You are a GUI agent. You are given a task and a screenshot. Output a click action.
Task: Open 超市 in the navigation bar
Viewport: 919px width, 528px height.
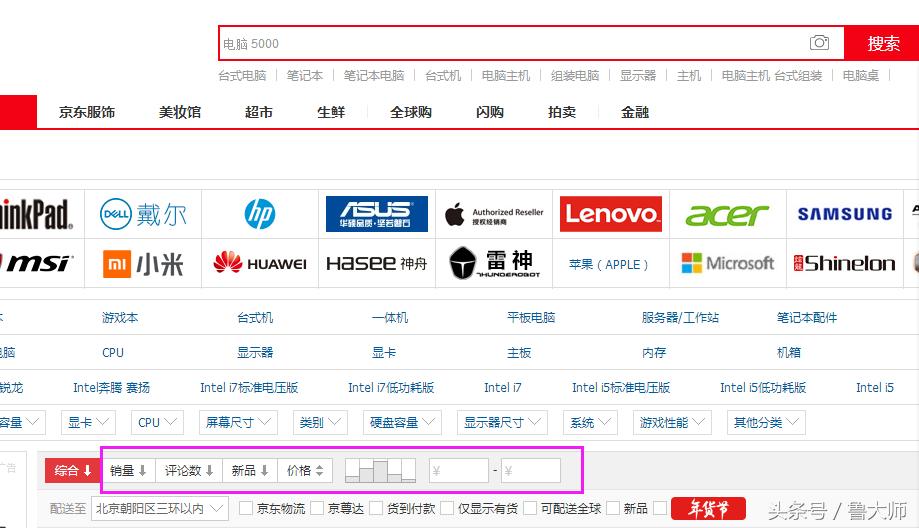click(x=258, y=112)
